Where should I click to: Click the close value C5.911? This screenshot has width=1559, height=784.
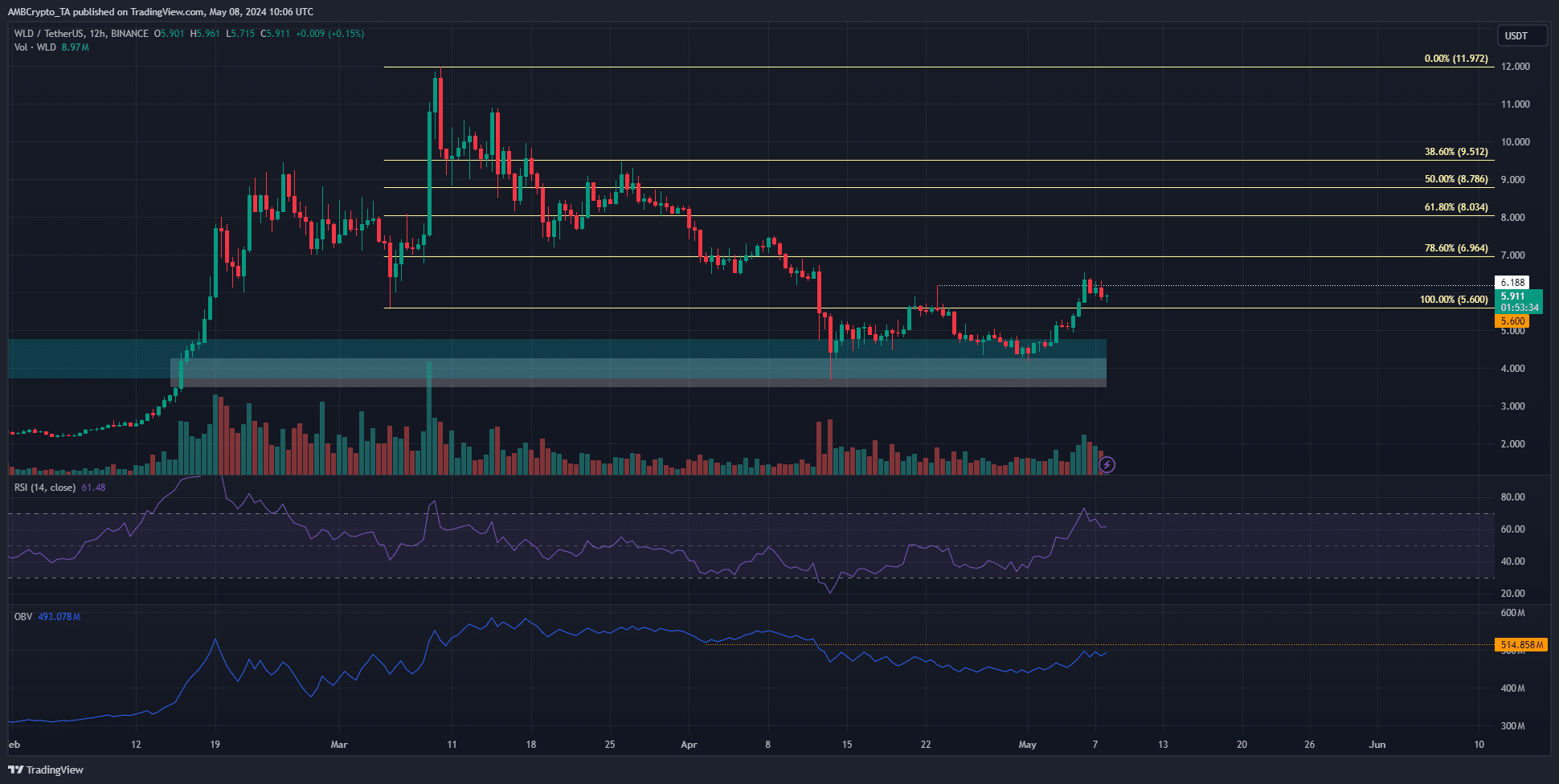pos(275,34)
